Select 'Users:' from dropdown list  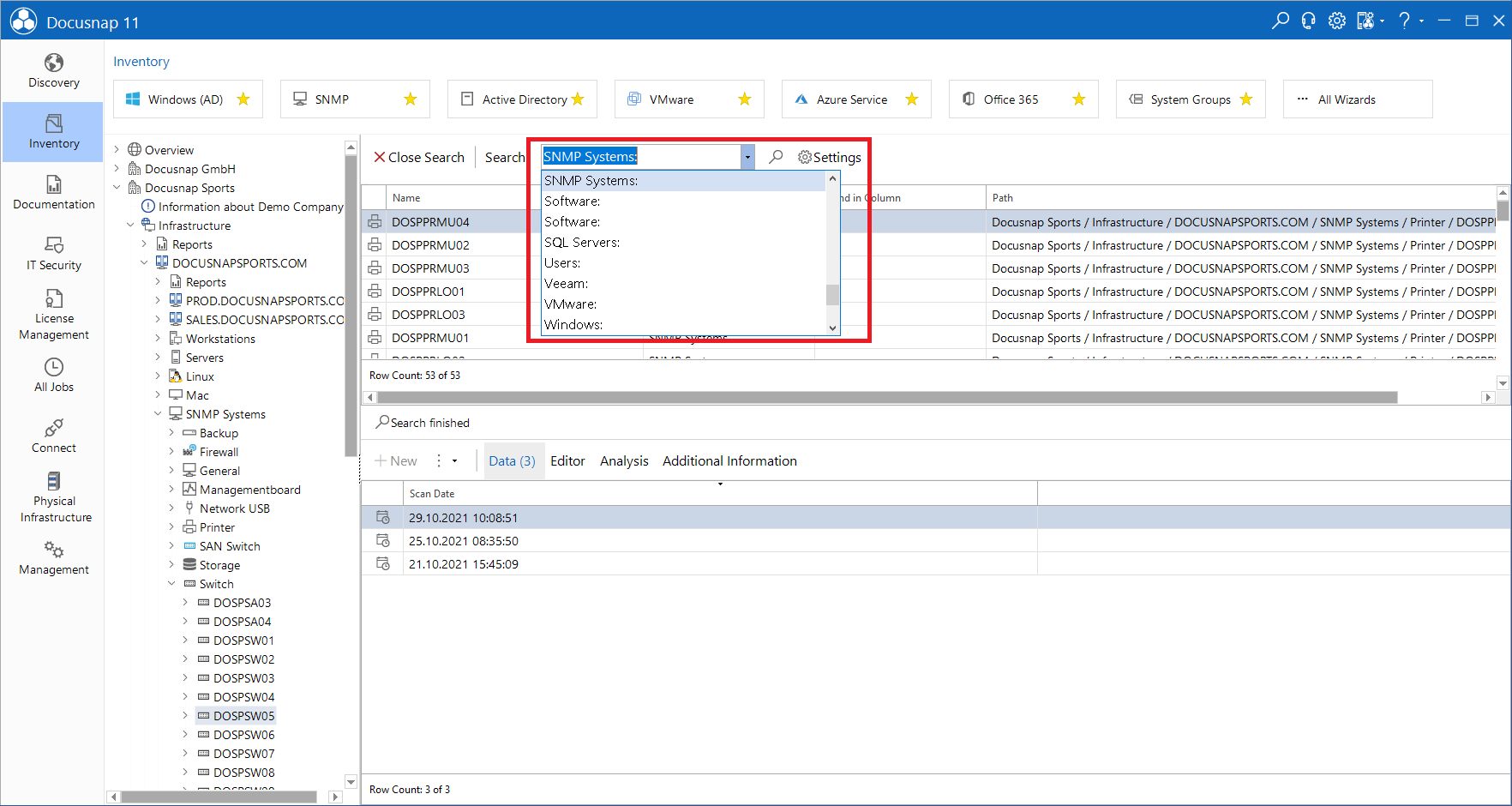pyautogui.click(x=683, y=263)
